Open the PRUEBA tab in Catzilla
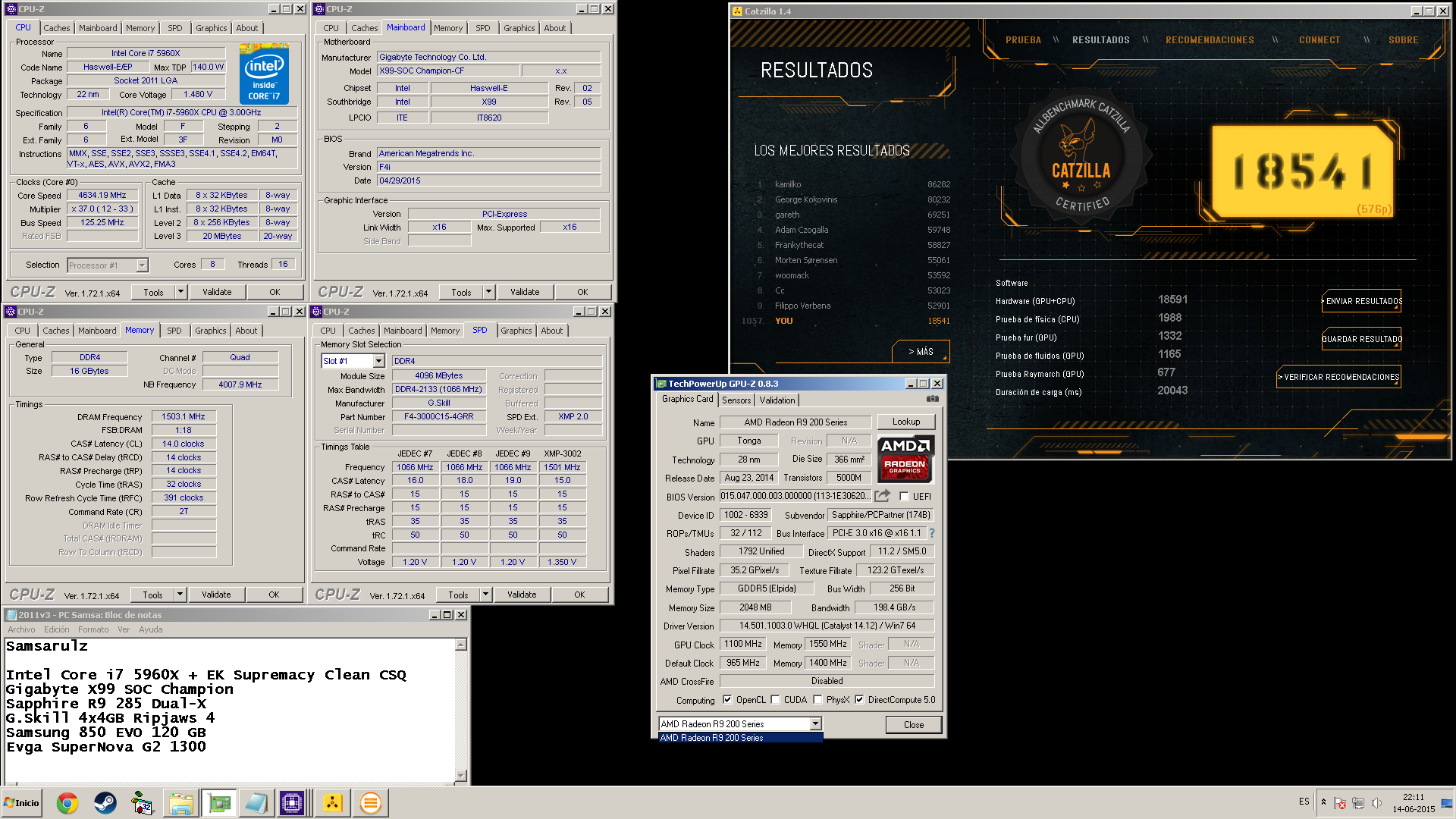This screenshot has height=819, width=1456. 1023,40
